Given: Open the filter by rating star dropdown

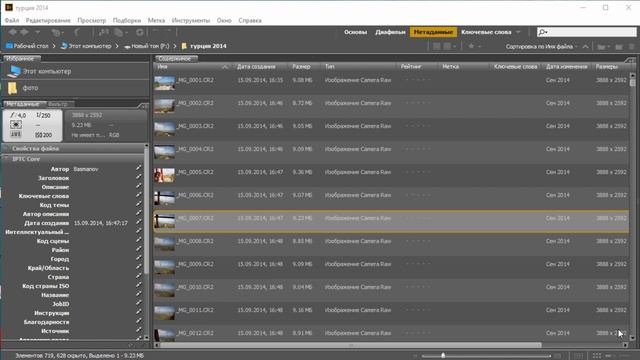Looking at the screenshot, I should click(x=474, y=46).
